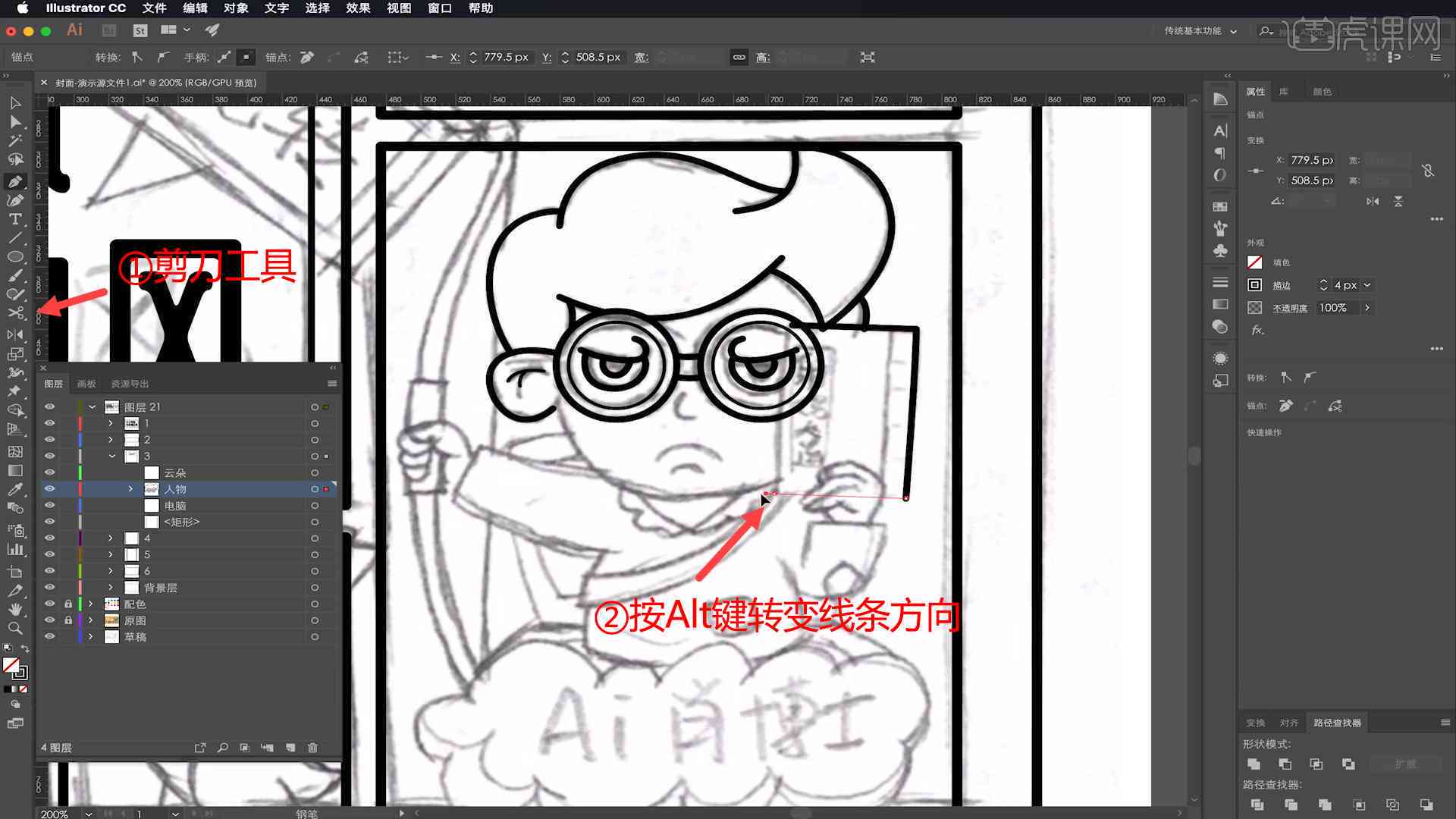Toggle visibility of 人物 layer
Viewport: 1456px width, 819px height.
click(x=49, y=489)
